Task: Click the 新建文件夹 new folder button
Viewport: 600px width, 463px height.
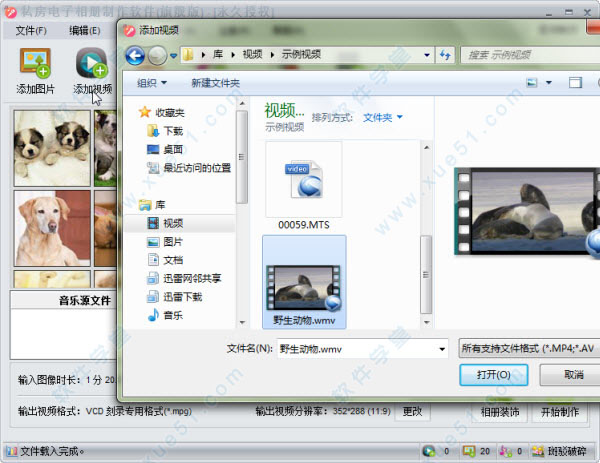Action: pyautogui.click(x=215, y=83)
